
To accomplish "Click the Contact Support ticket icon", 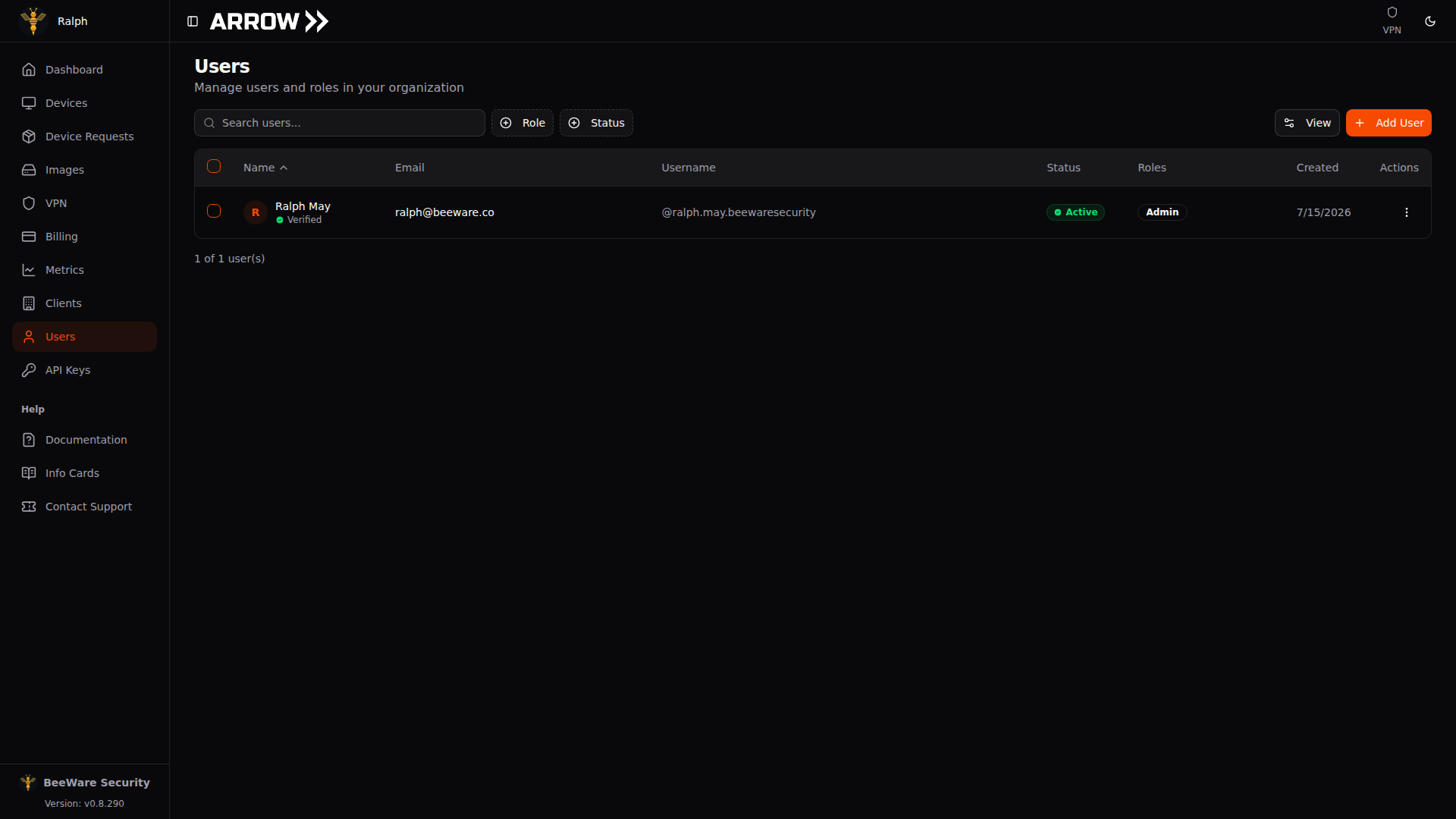I will (x=29, y=507).
